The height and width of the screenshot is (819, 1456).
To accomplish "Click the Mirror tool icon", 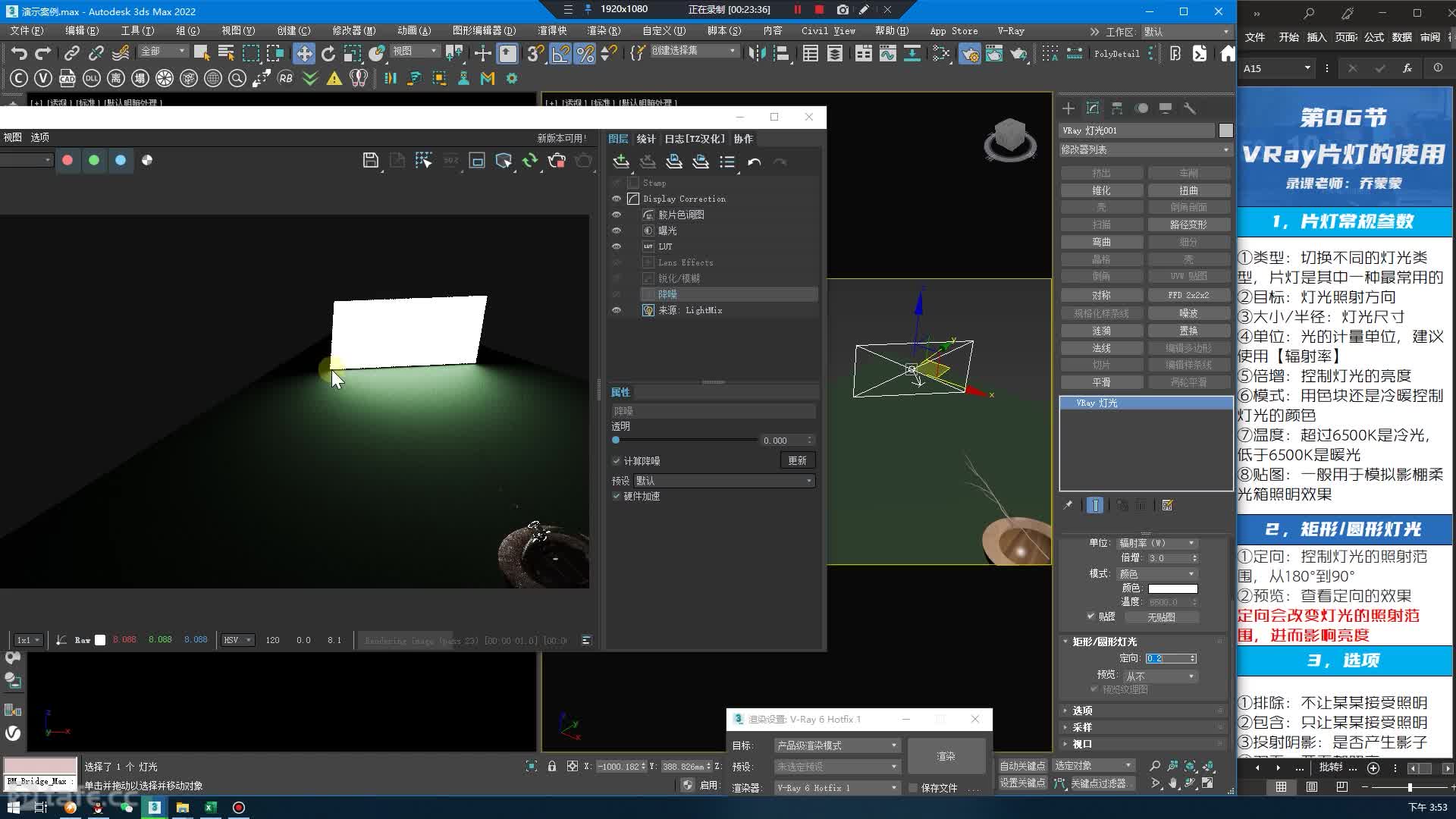I will pos(757,53).
